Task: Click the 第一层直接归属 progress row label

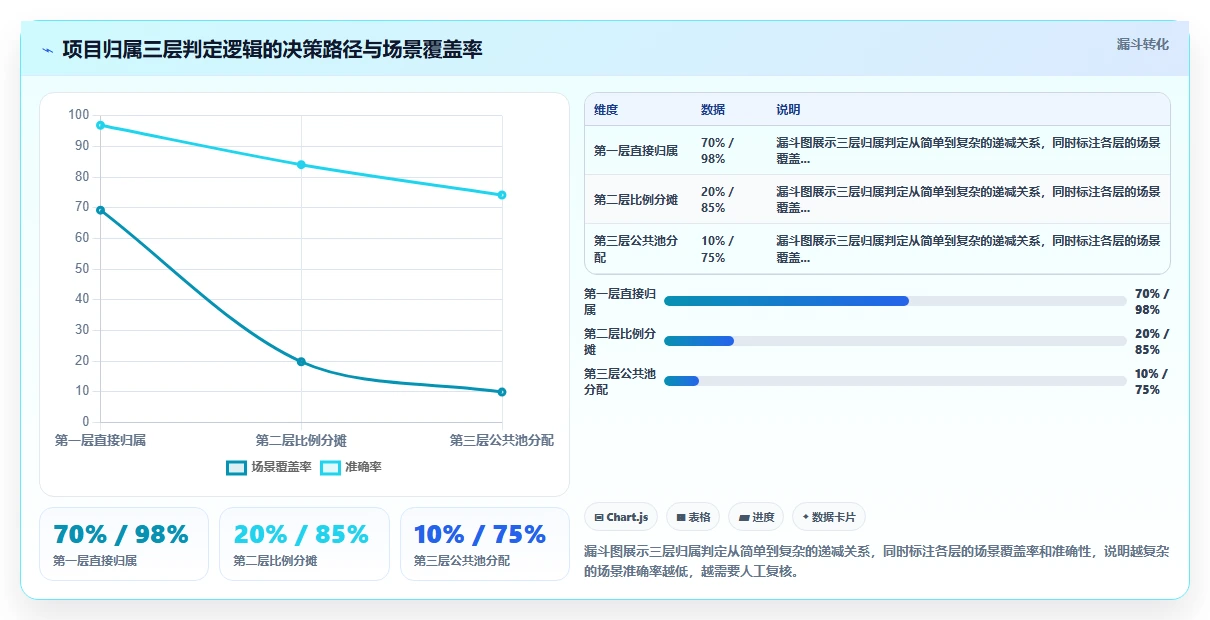Action: tap(620, 302)
